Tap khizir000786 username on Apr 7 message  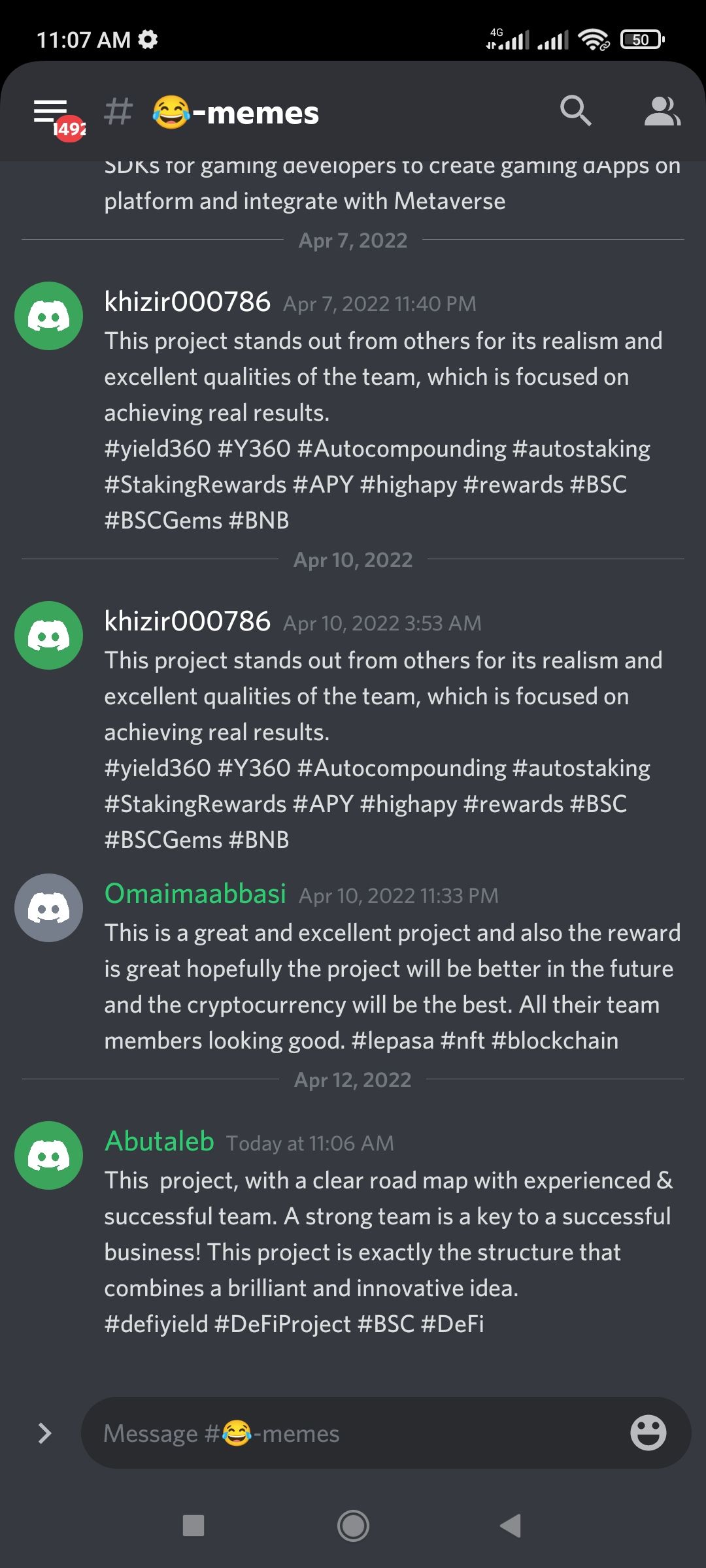click(188, 302)
